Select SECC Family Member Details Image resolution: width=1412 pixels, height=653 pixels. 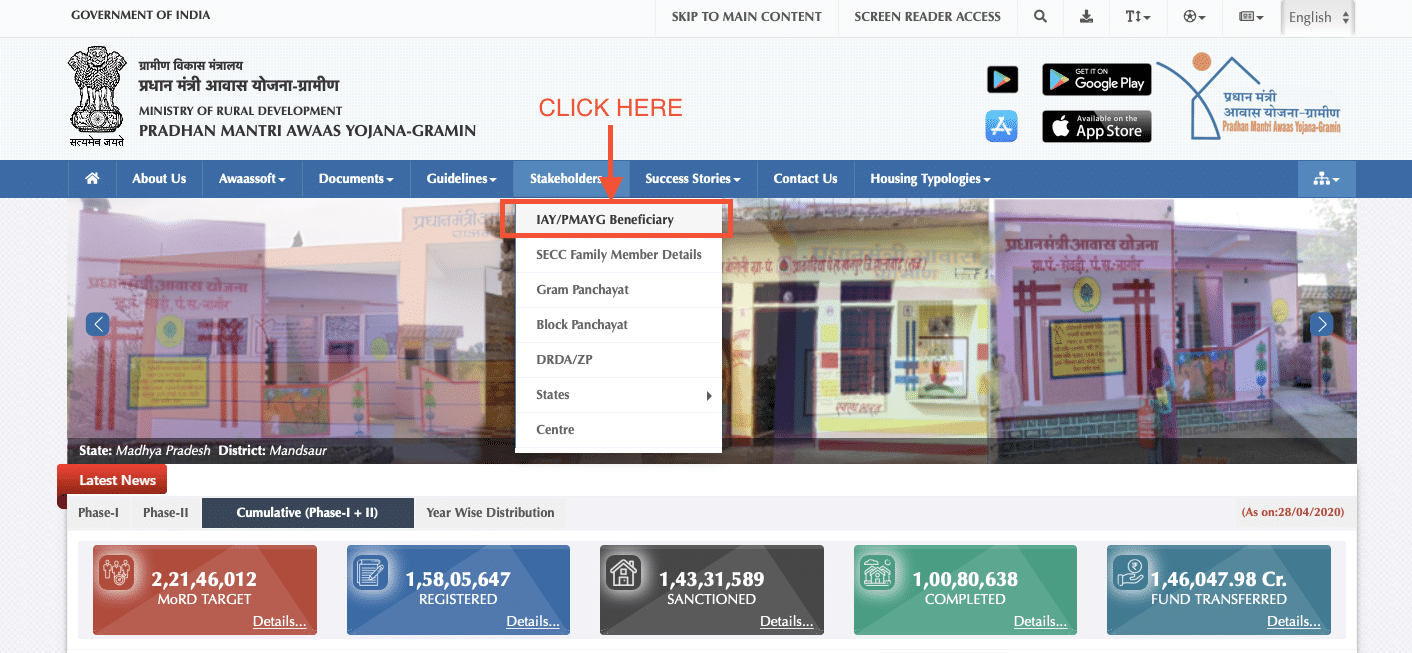[x=618, y=255]
